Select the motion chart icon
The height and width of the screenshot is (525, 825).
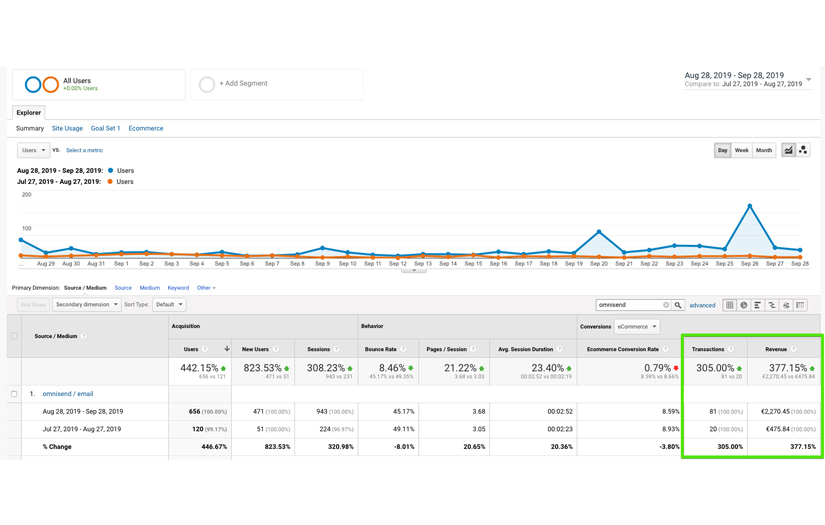coord(803,150)
